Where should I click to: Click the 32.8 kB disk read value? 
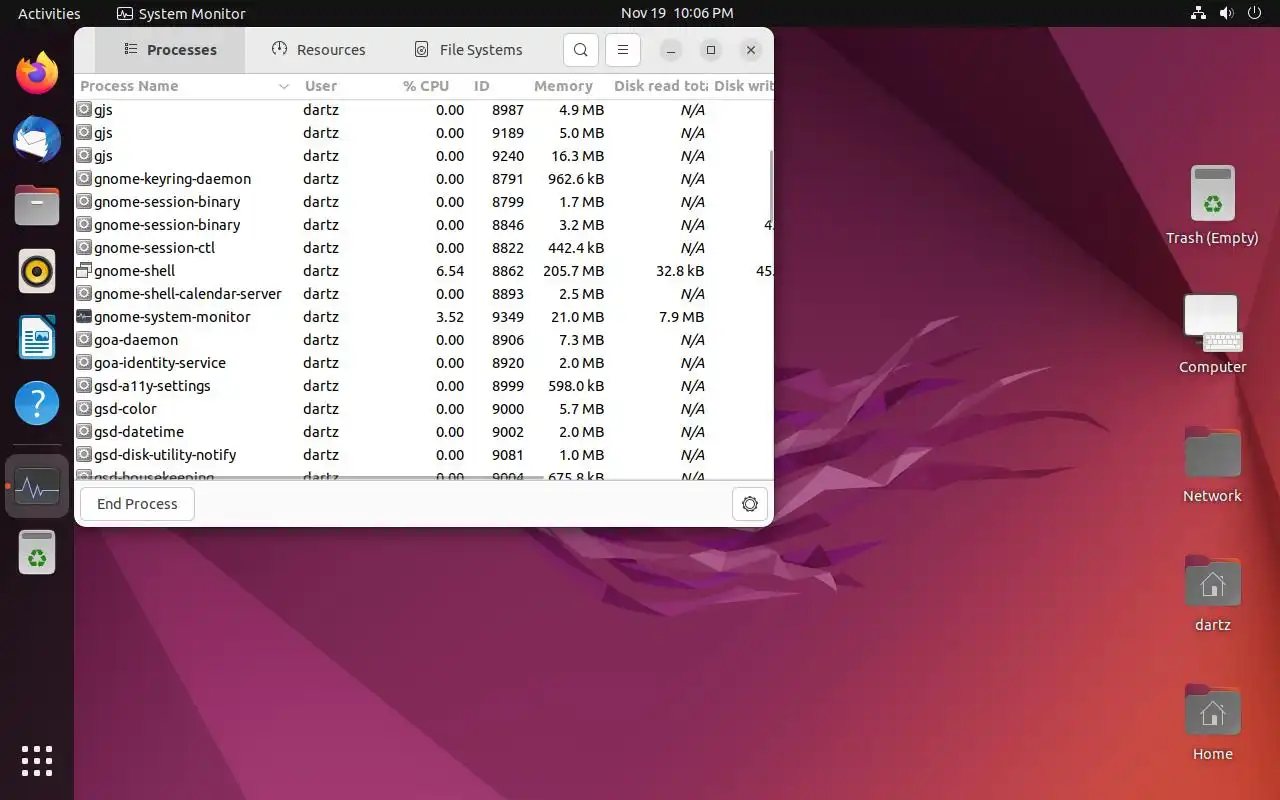pos(680,271)
